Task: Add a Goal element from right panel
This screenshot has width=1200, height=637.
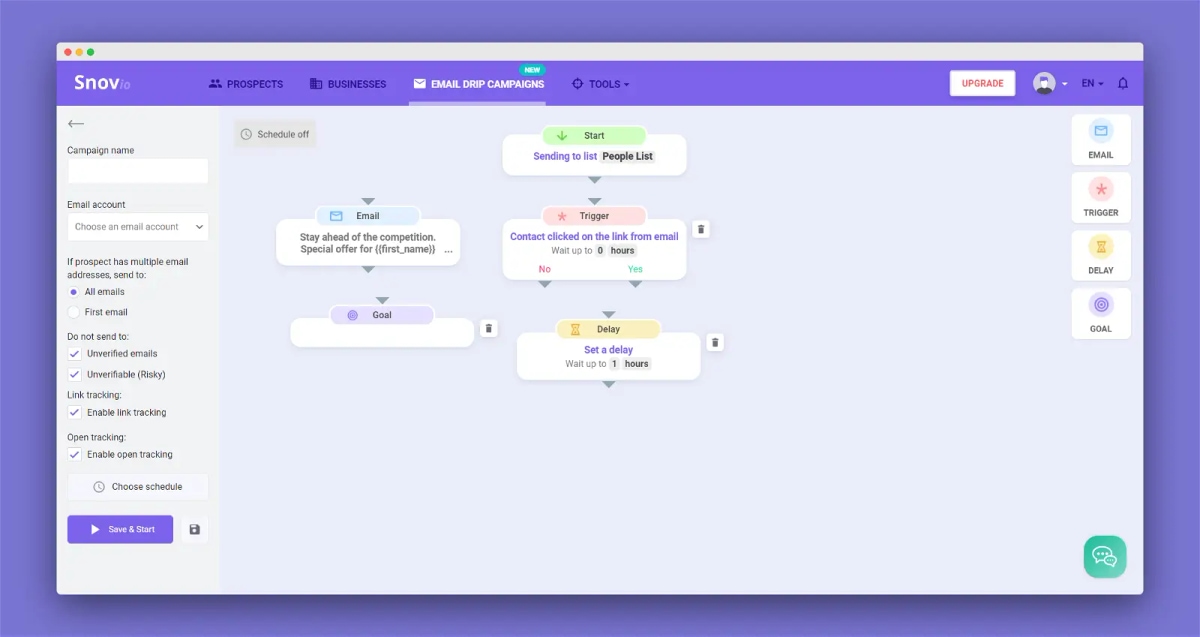Action: [x=1101, y=314]
